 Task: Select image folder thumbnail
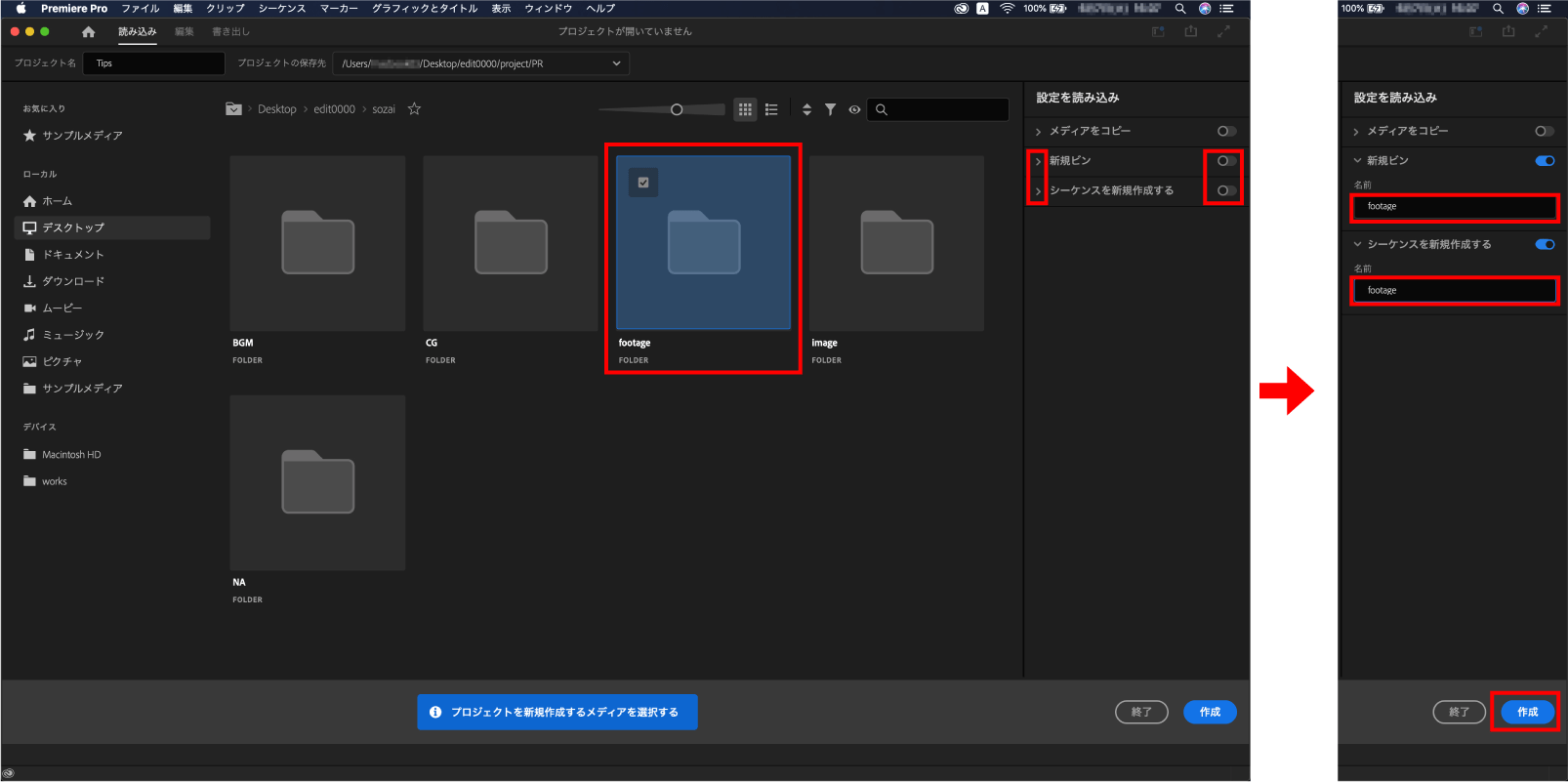(896, 243)
